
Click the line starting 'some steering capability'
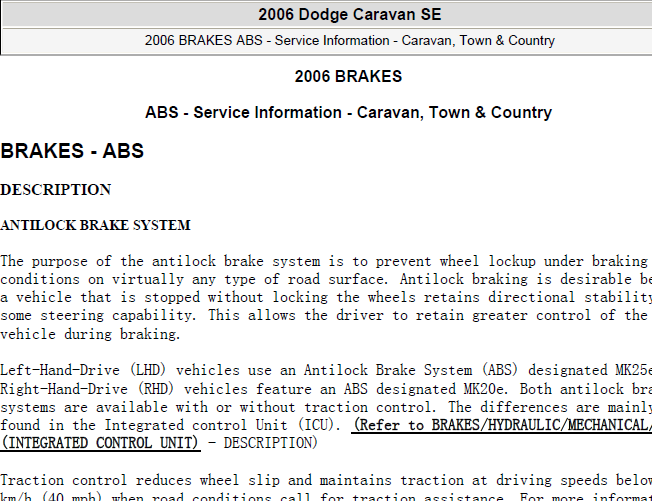click(326, 316)
